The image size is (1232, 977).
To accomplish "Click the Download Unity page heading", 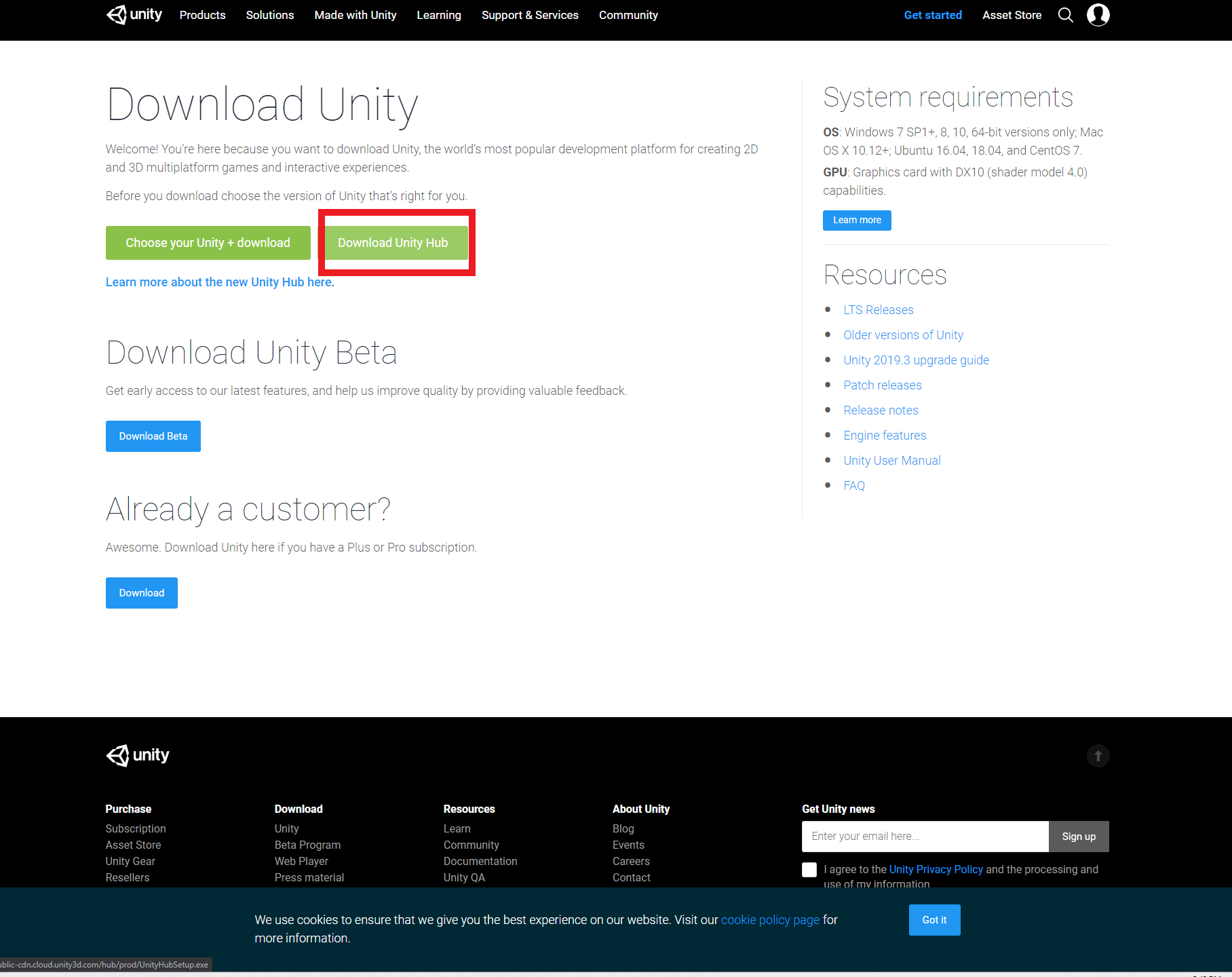I will [263, 105].
